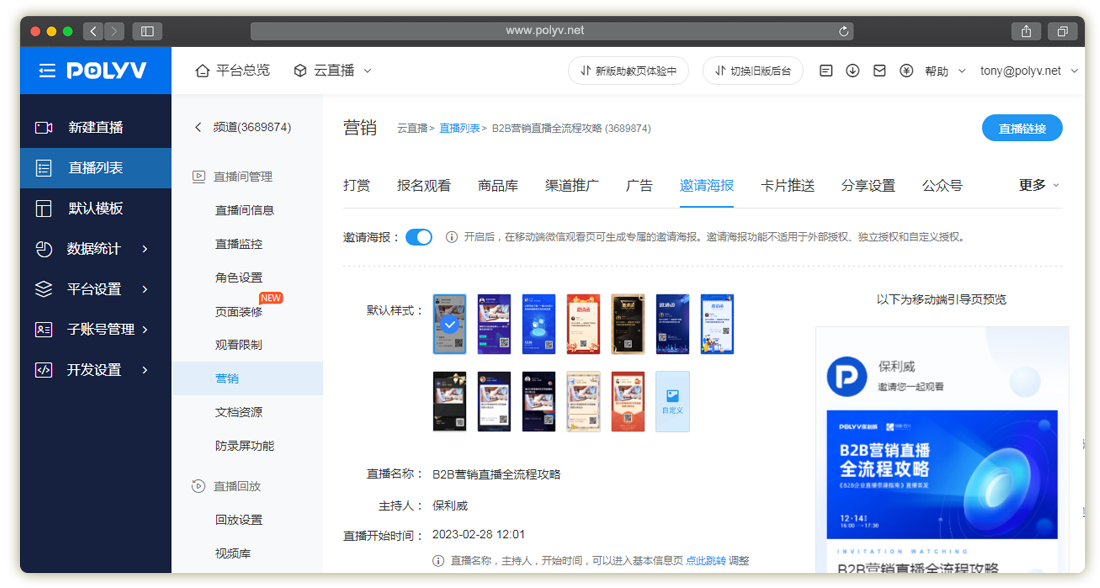Open the 渠道推广 tab

tap(572, 185)
